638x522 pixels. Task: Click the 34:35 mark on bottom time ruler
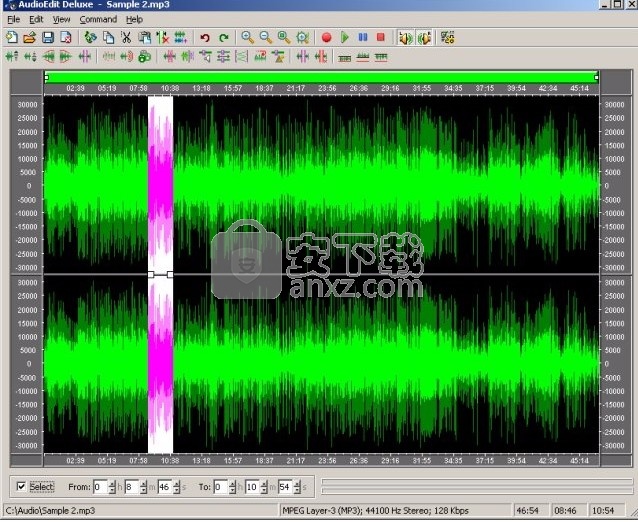pyautogui.click(x=453, y=461)
